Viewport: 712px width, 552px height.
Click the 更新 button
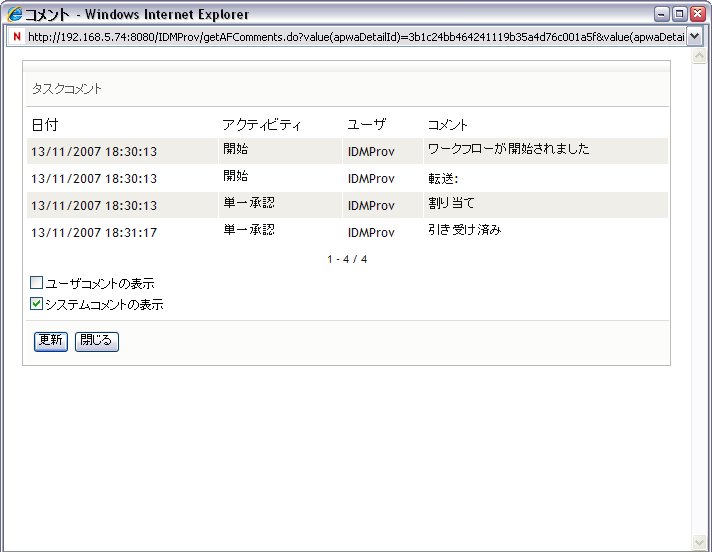tap(51, 341)
